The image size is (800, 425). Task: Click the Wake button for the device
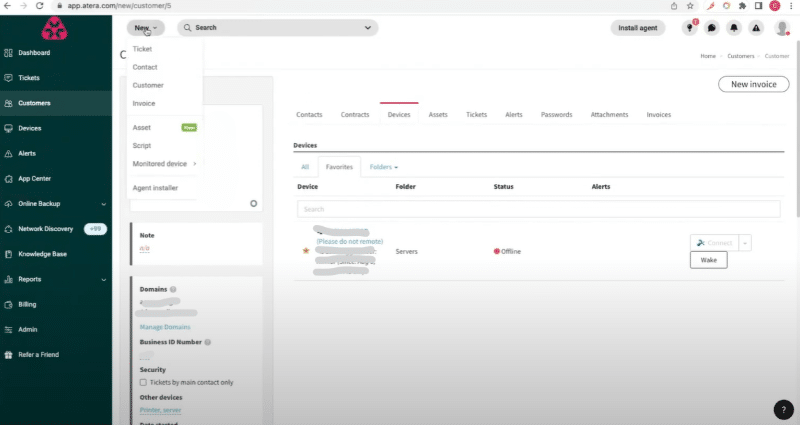point(709,260)
